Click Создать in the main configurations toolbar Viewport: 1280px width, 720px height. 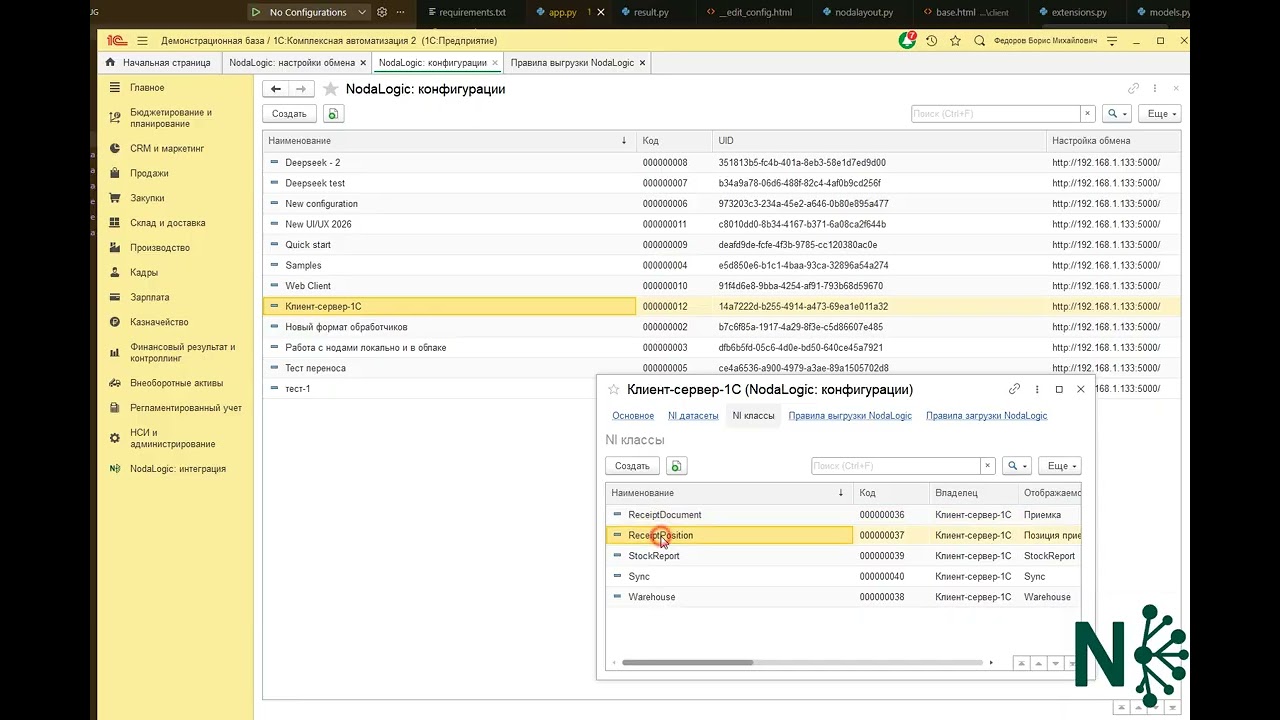pos(289,114)
